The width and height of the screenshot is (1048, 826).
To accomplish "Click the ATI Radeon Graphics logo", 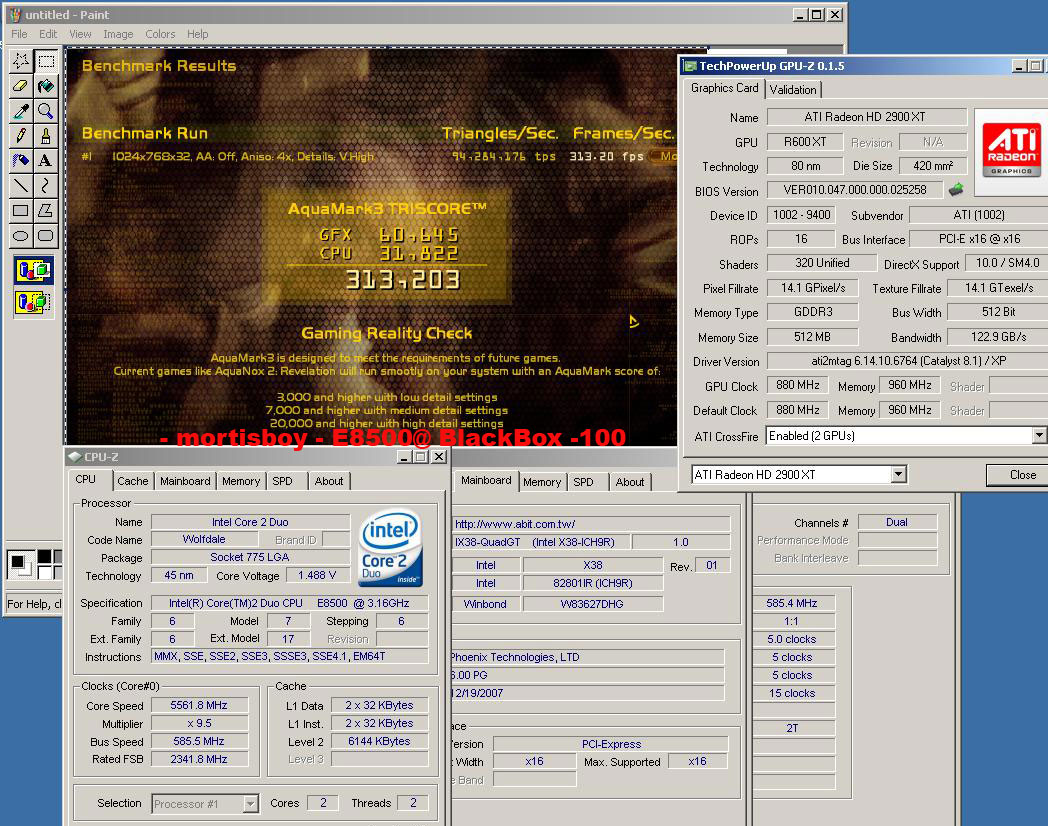I will click(1011, 150).
